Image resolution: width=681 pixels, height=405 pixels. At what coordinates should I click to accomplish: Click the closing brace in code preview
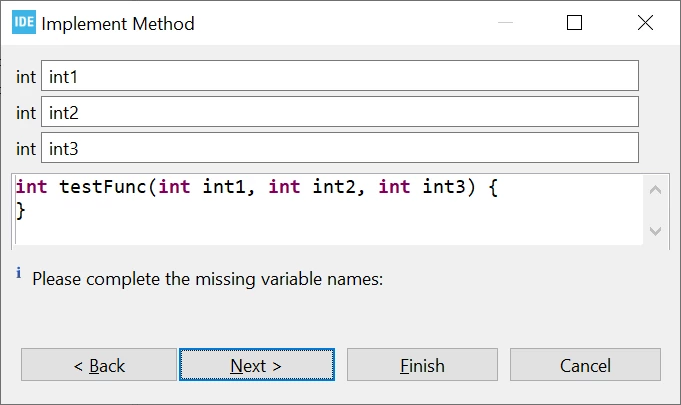(20, 211)
